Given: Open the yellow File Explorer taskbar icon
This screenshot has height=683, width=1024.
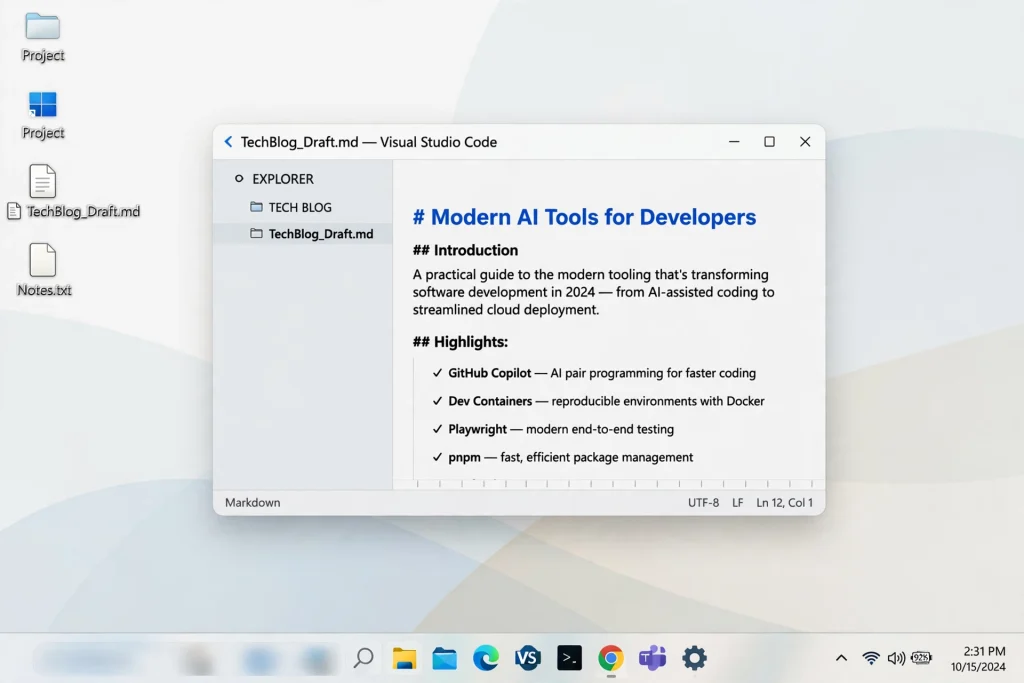Looking at the screenshot, I should pos(404,658).
